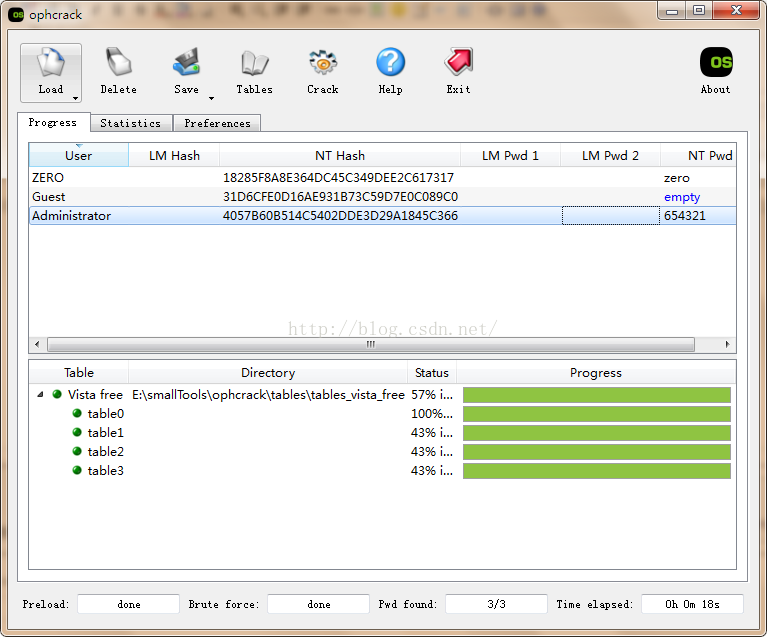Click green status dot of table2
Screen dimensions: 767x637
(x=77, y=451)
